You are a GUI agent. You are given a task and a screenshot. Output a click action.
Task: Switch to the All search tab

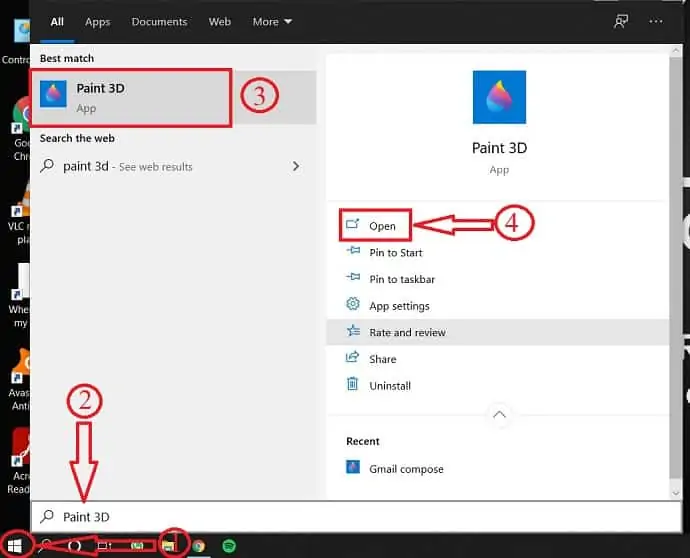click(x=57, y=22)
